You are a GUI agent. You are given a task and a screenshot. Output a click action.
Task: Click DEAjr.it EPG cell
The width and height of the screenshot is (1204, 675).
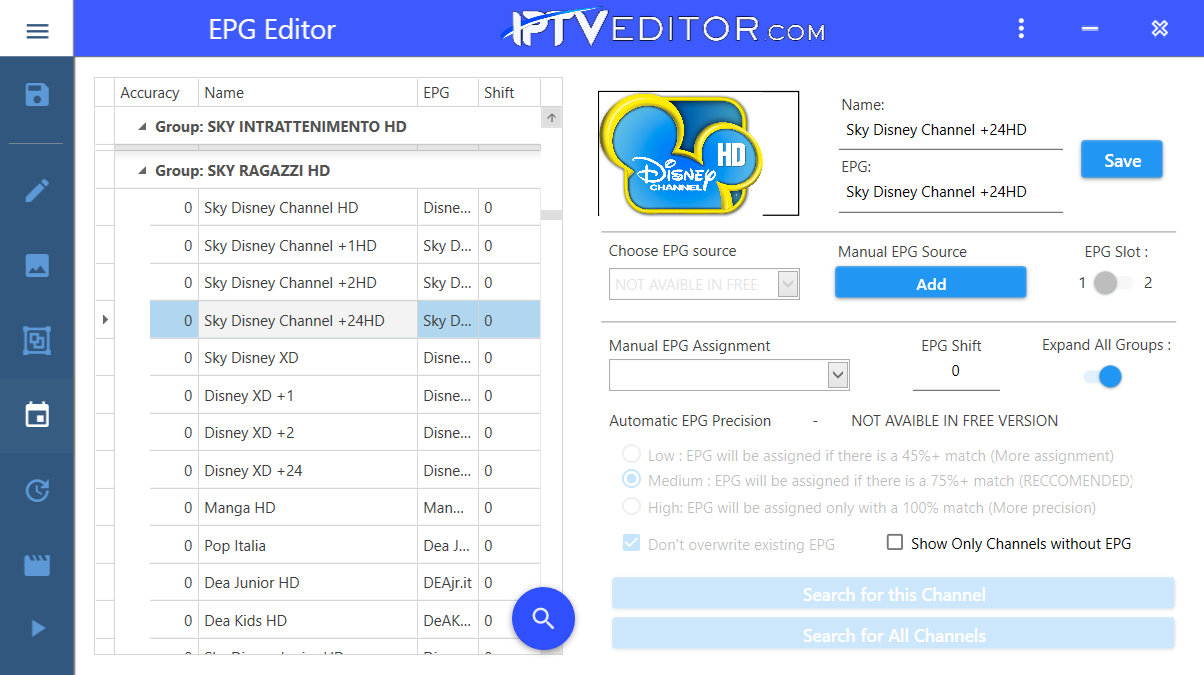point(448,583)
